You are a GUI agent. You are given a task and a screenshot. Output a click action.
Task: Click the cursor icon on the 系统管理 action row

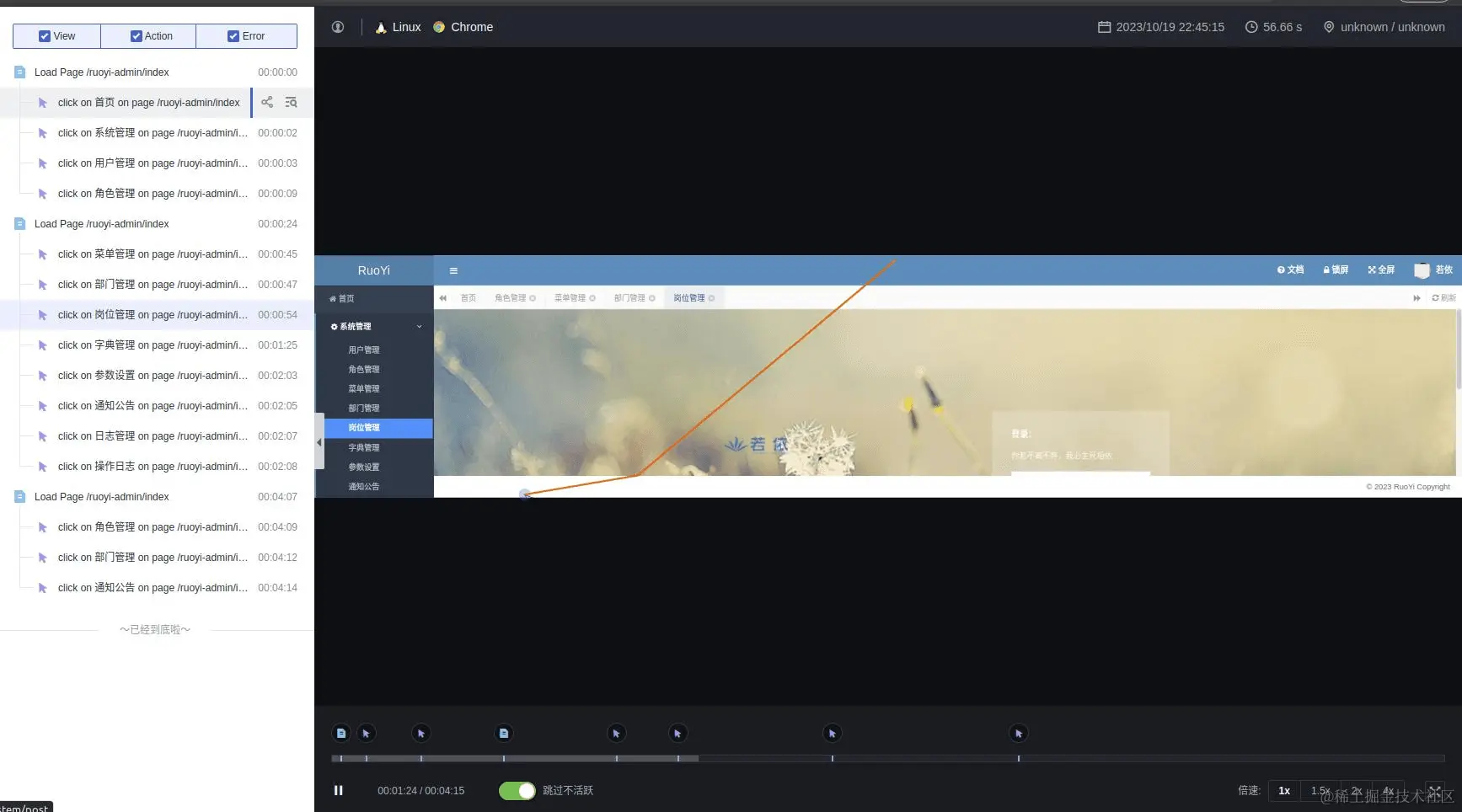(42, 133)
